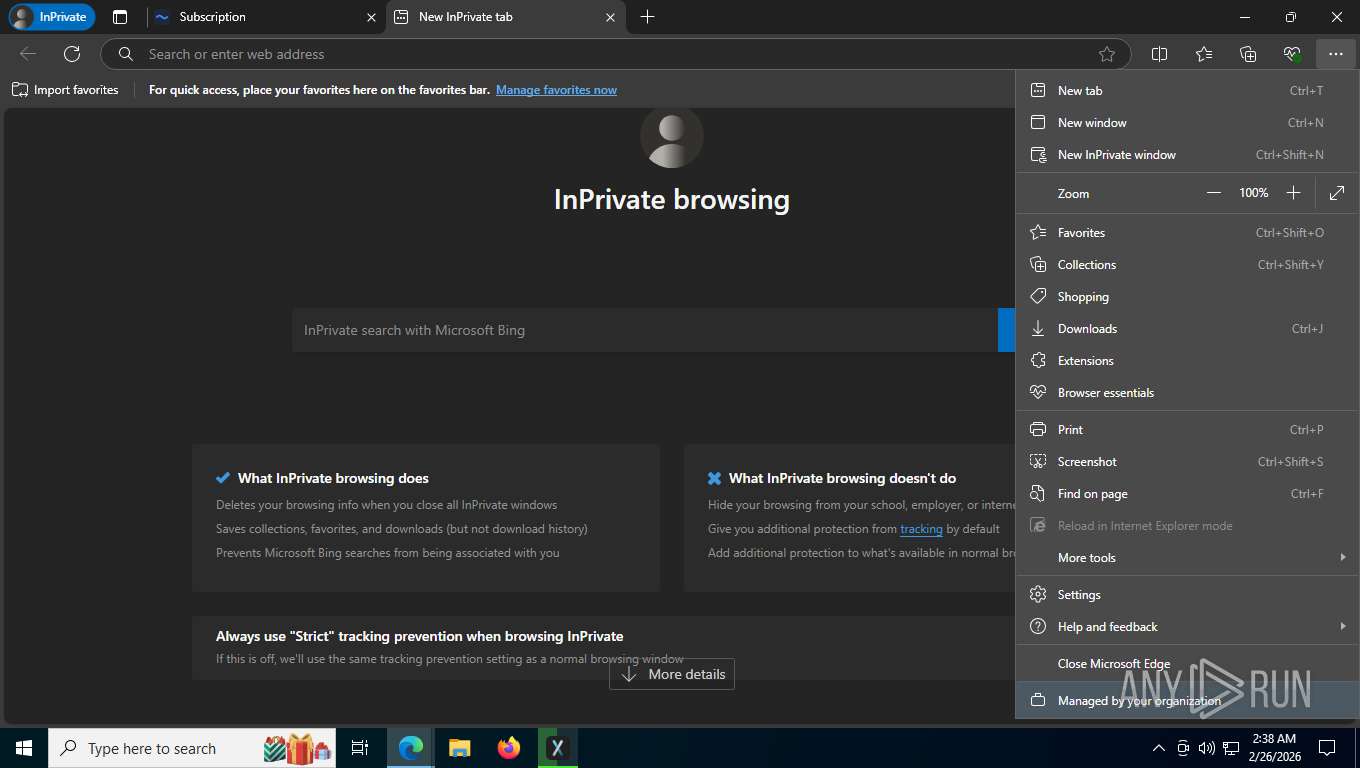Click the Type here to search taskbar box

point(194,748)
